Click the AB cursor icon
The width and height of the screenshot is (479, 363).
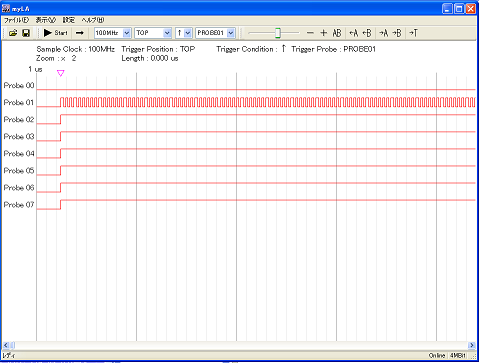coord(337,33)
